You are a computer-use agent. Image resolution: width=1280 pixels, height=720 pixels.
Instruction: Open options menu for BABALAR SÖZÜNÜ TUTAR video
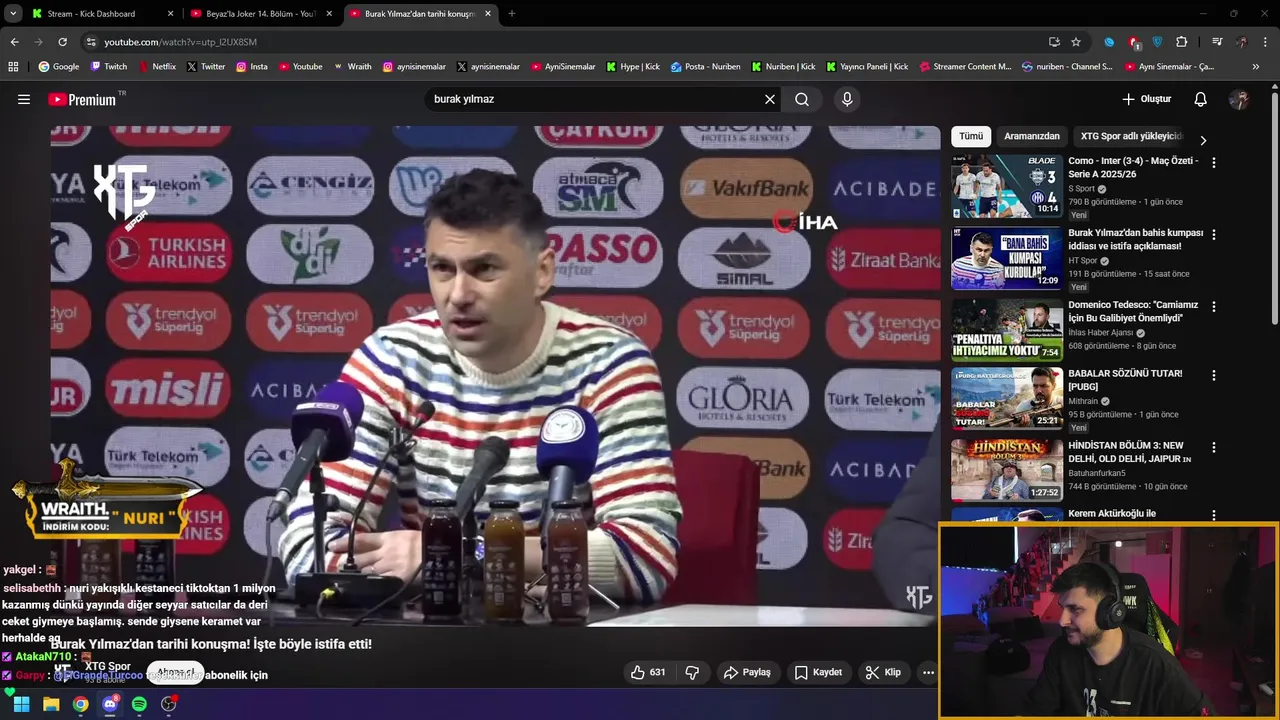[x=1214, y=375]
